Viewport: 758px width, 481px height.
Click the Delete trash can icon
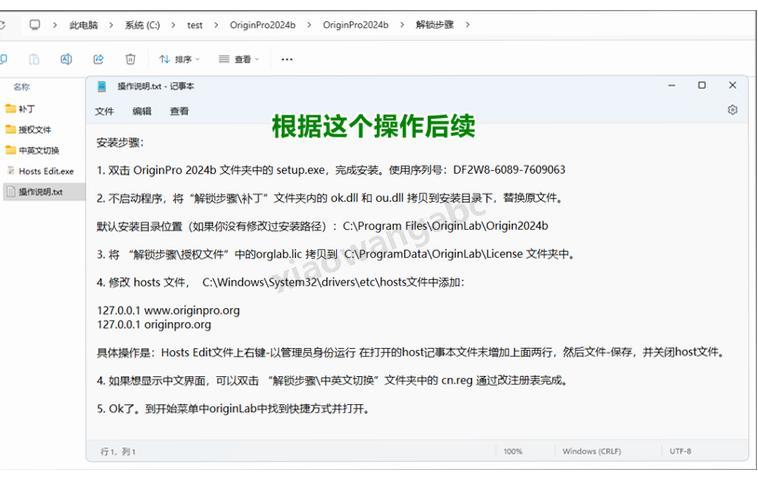pos(130,59)
